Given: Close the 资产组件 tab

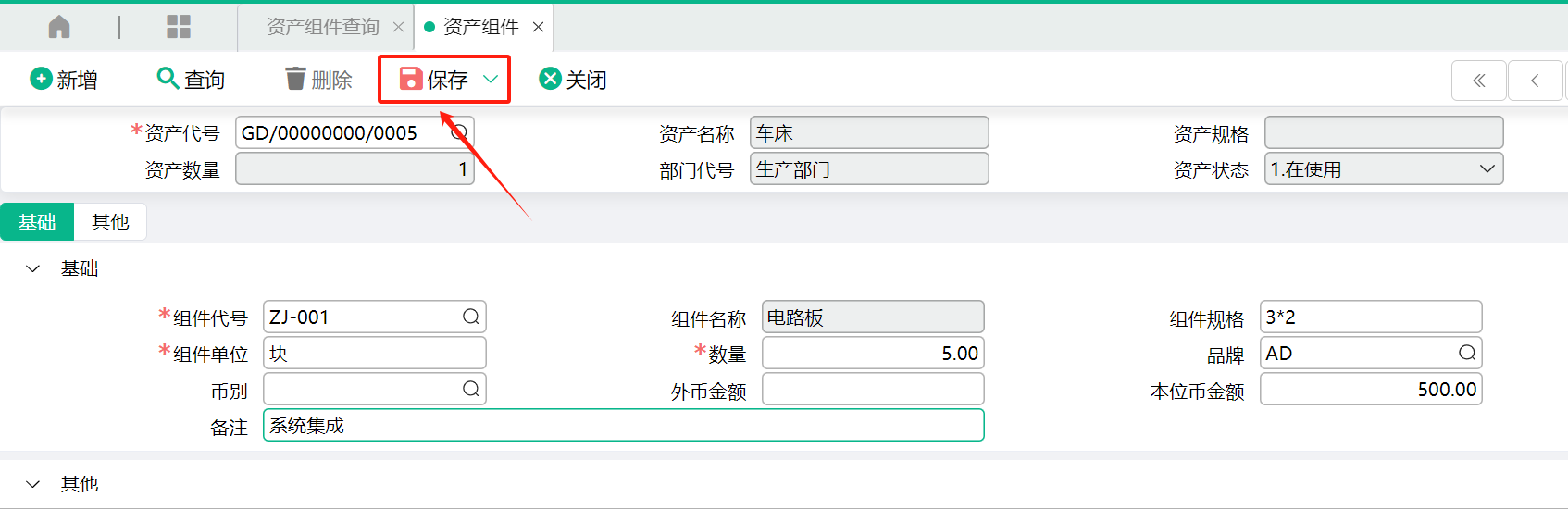Looking at the screenshot, I should click(538, 27).
